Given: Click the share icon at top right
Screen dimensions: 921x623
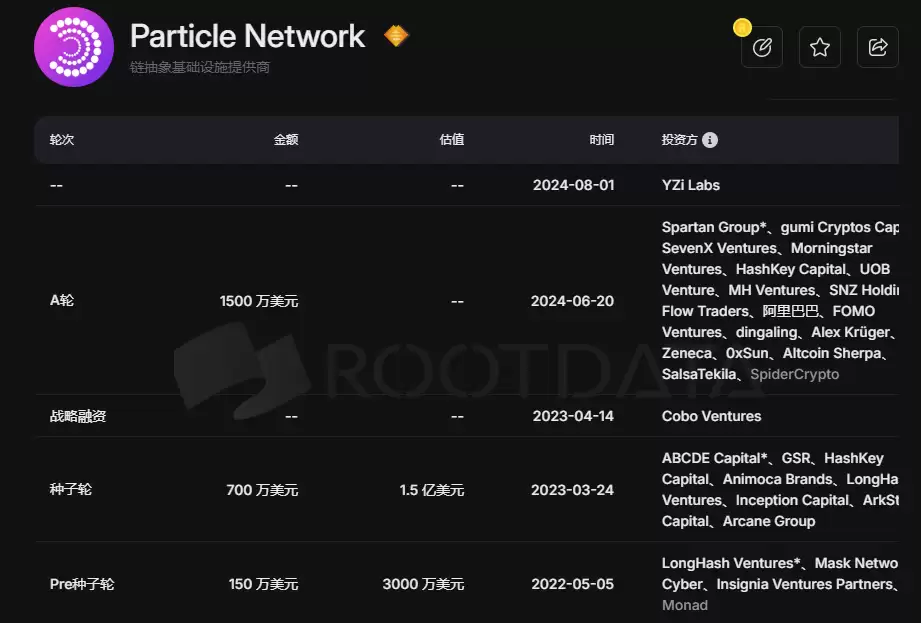Looking at the screenshot, I should point(877,47).
